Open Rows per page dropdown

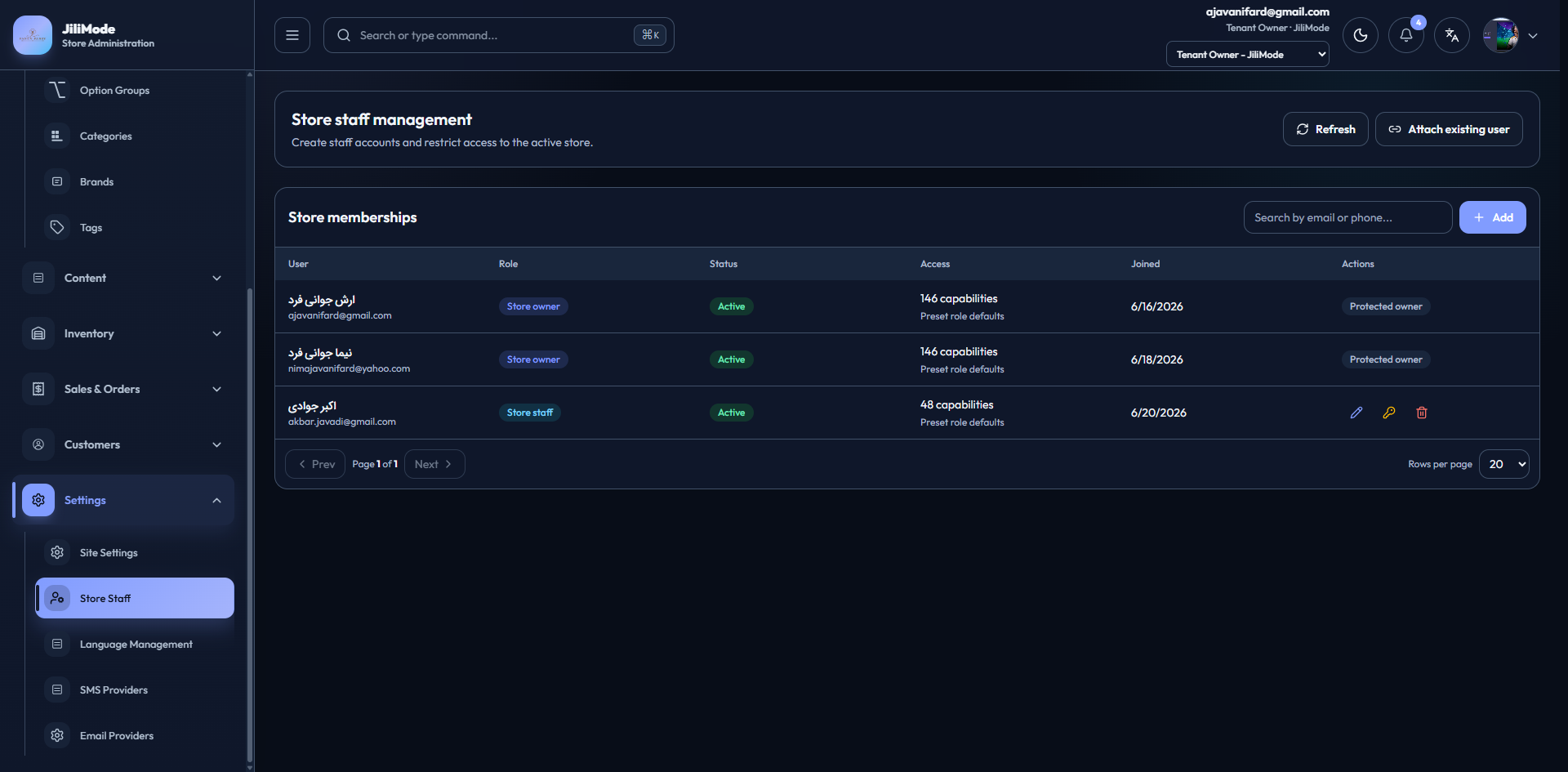1503,464
